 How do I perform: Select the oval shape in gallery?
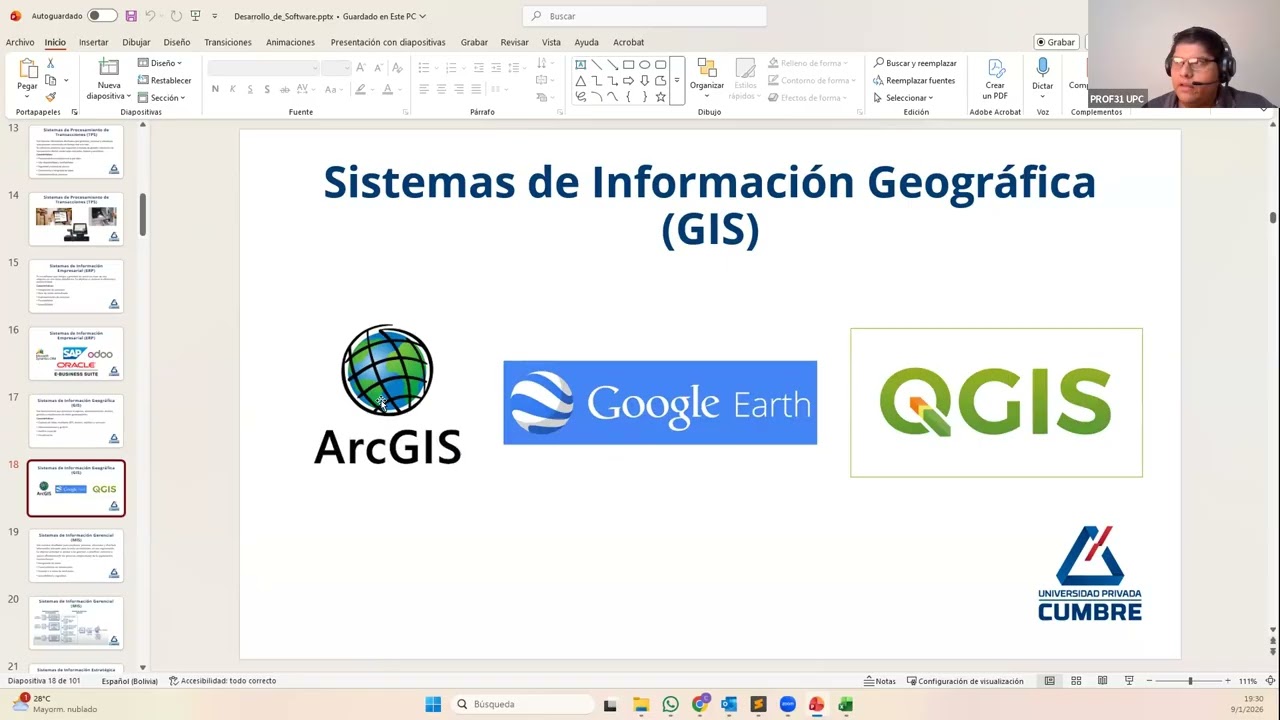[x=644, y=64]
